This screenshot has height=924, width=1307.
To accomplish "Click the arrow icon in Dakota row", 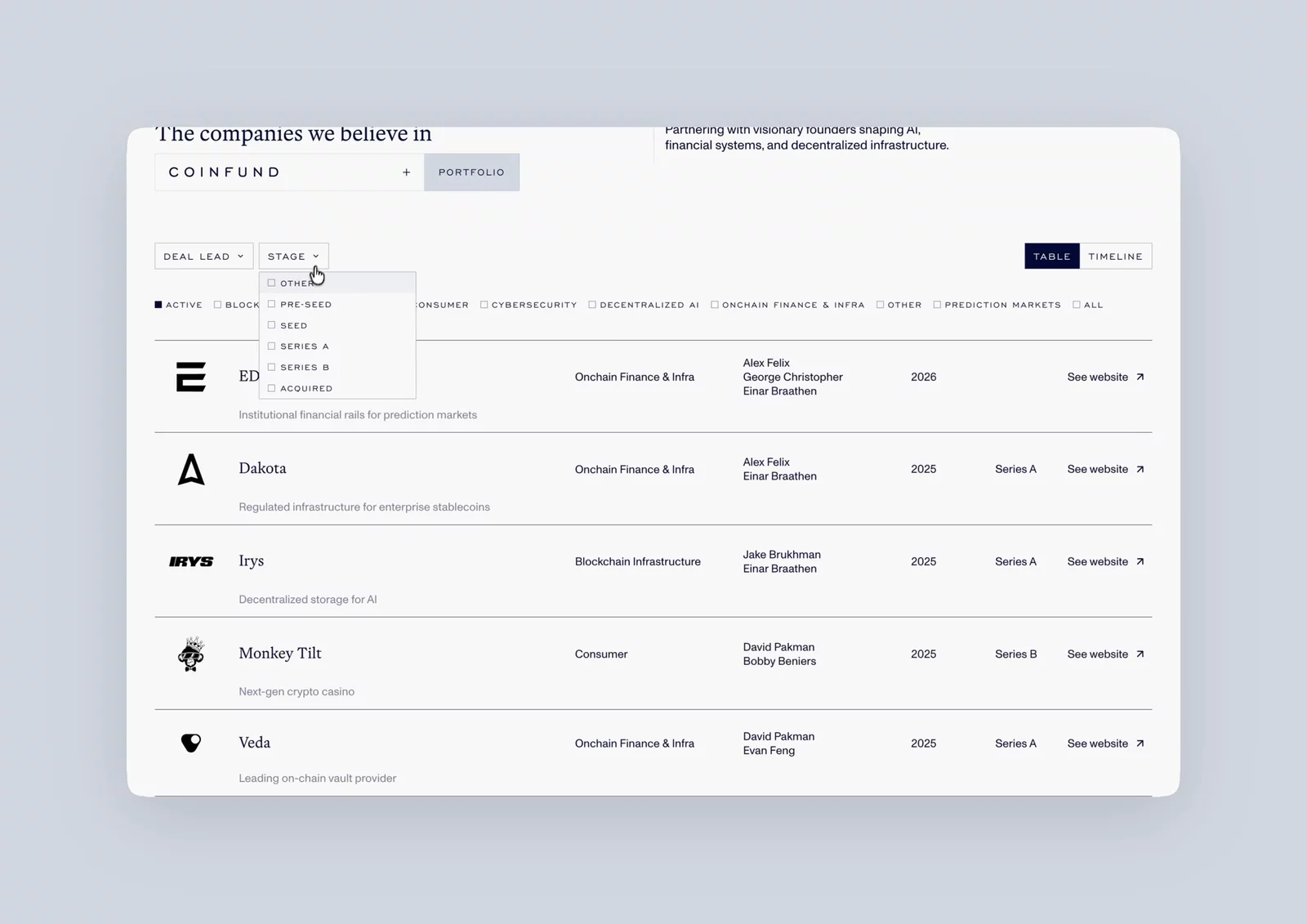I will pyautogui.click(x=1140, y=469).
